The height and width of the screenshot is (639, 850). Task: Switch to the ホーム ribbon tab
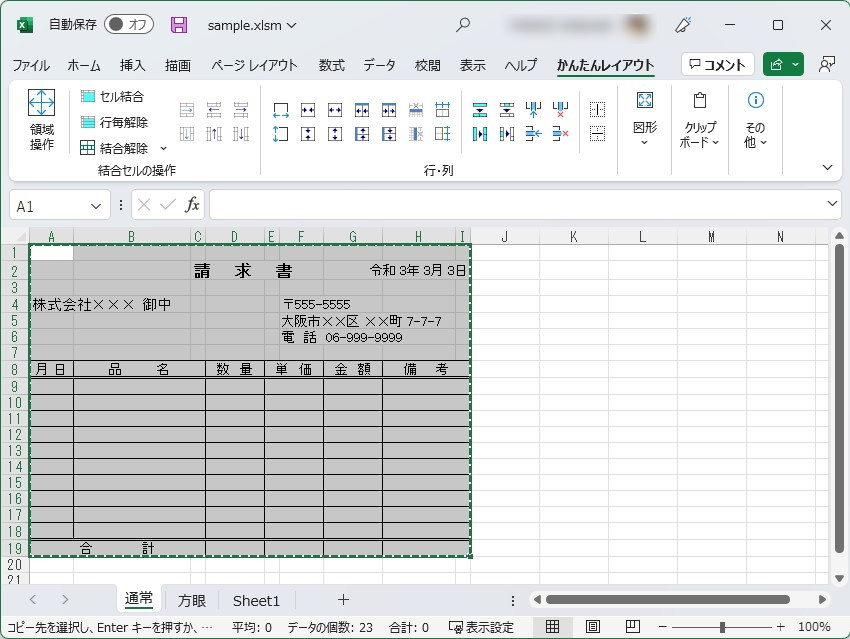[84, 64]
